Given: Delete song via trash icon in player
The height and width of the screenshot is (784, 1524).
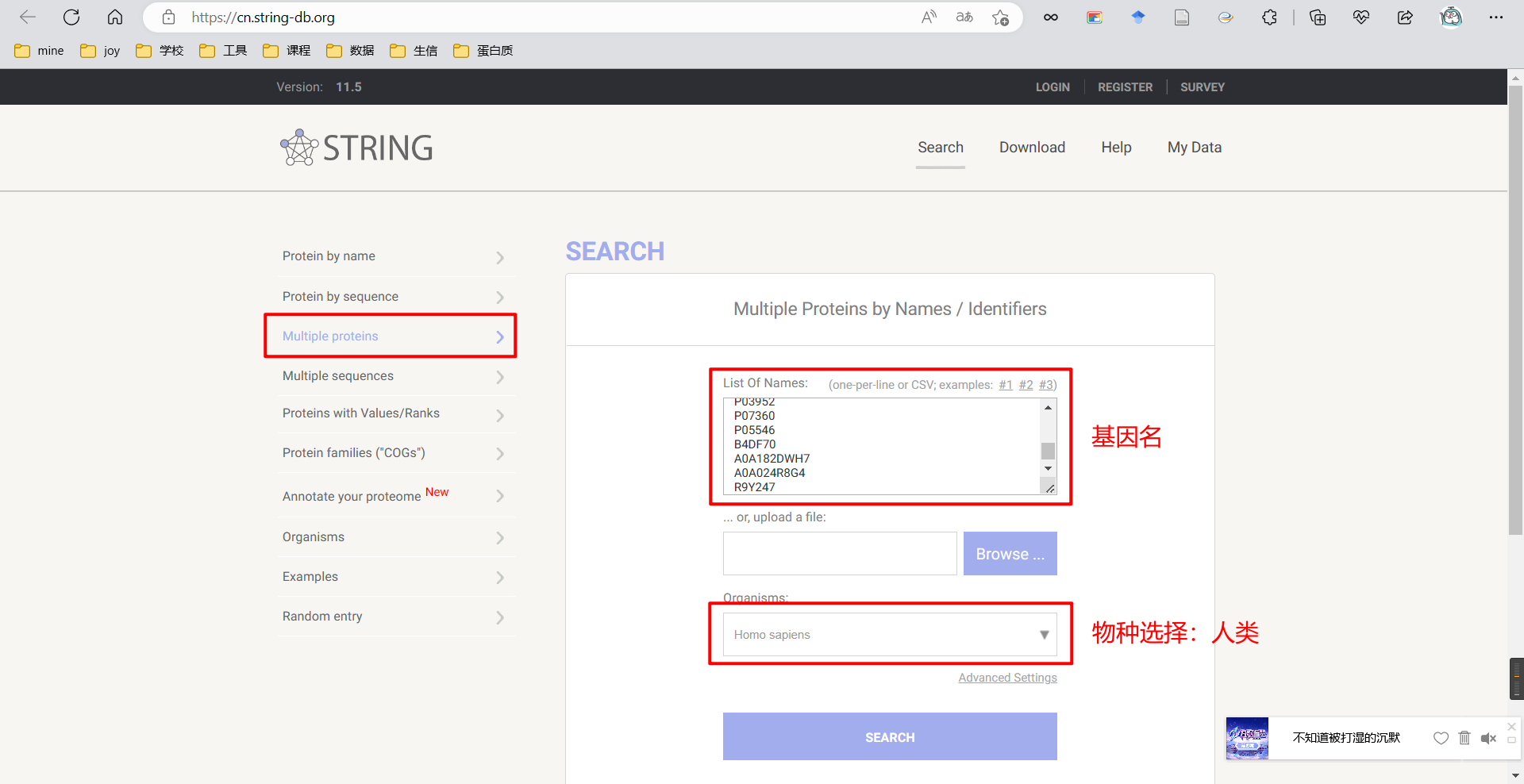Looking at the screenshot, I should point(1464,738).
